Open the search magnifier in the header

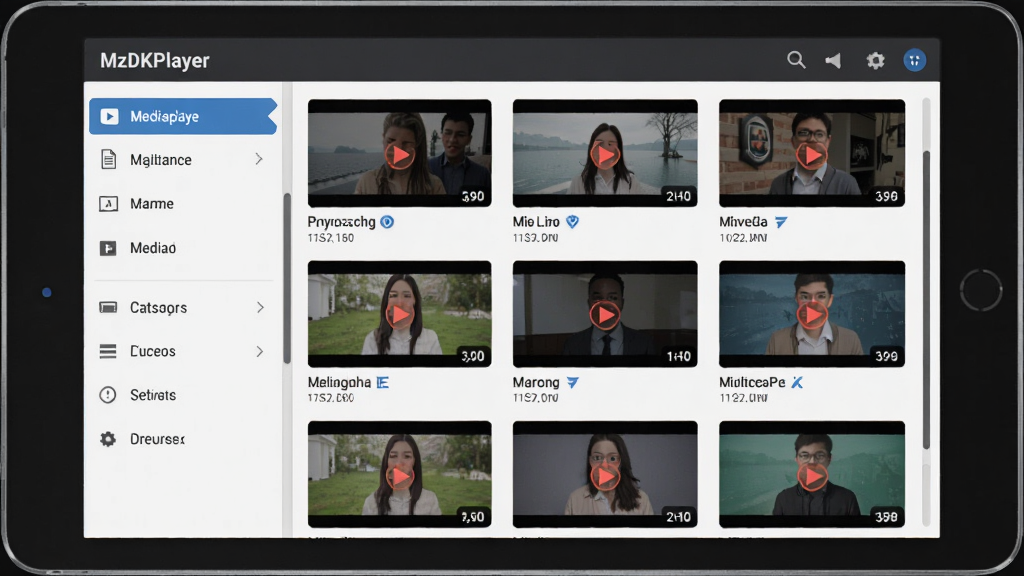click(x=796, y=60)
